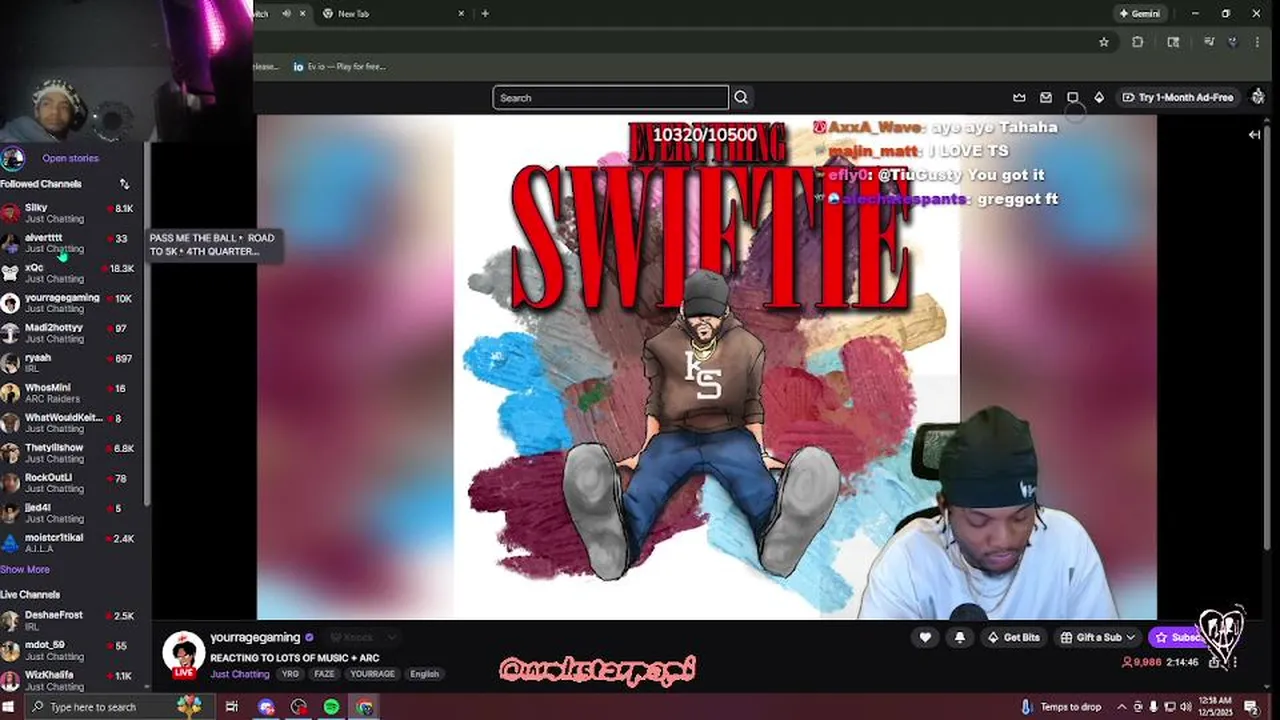Show hidden system tray icons chevron
This screenshot has height=720, width=1280.
tap(1121, 707)
